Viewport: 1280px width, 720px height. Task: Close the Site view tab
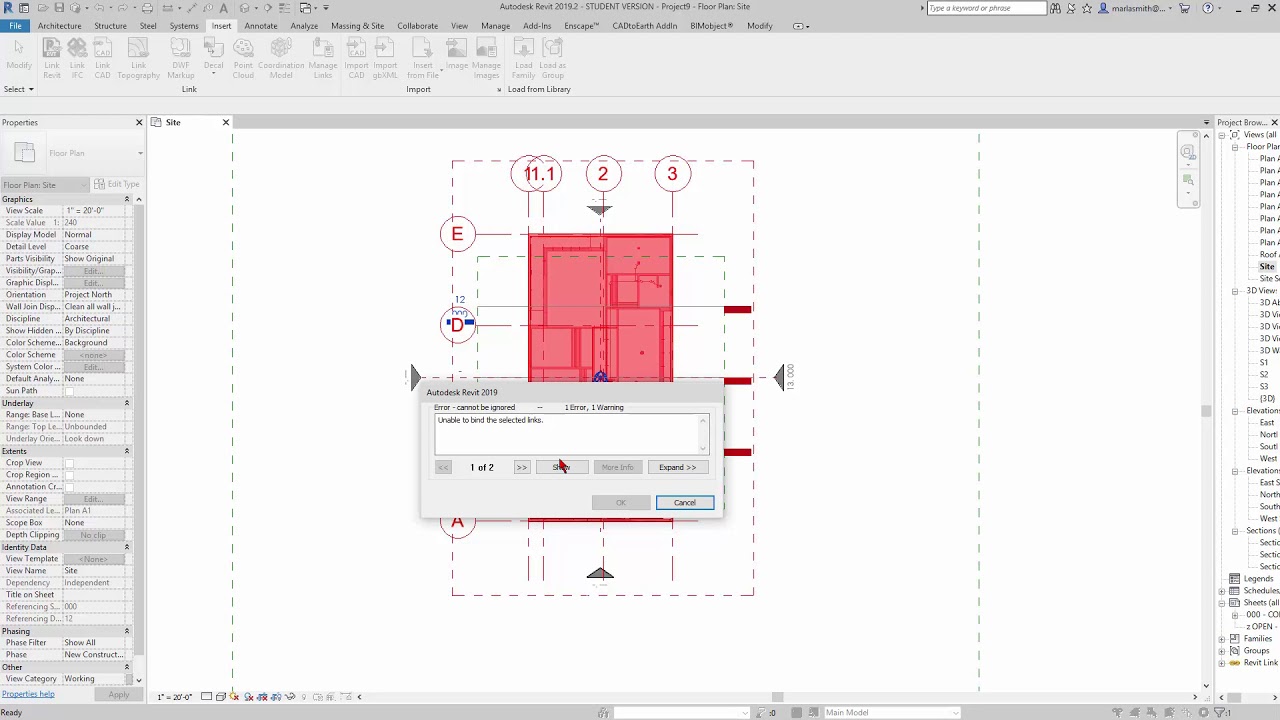pyautogui.click(x=225, y=122)
